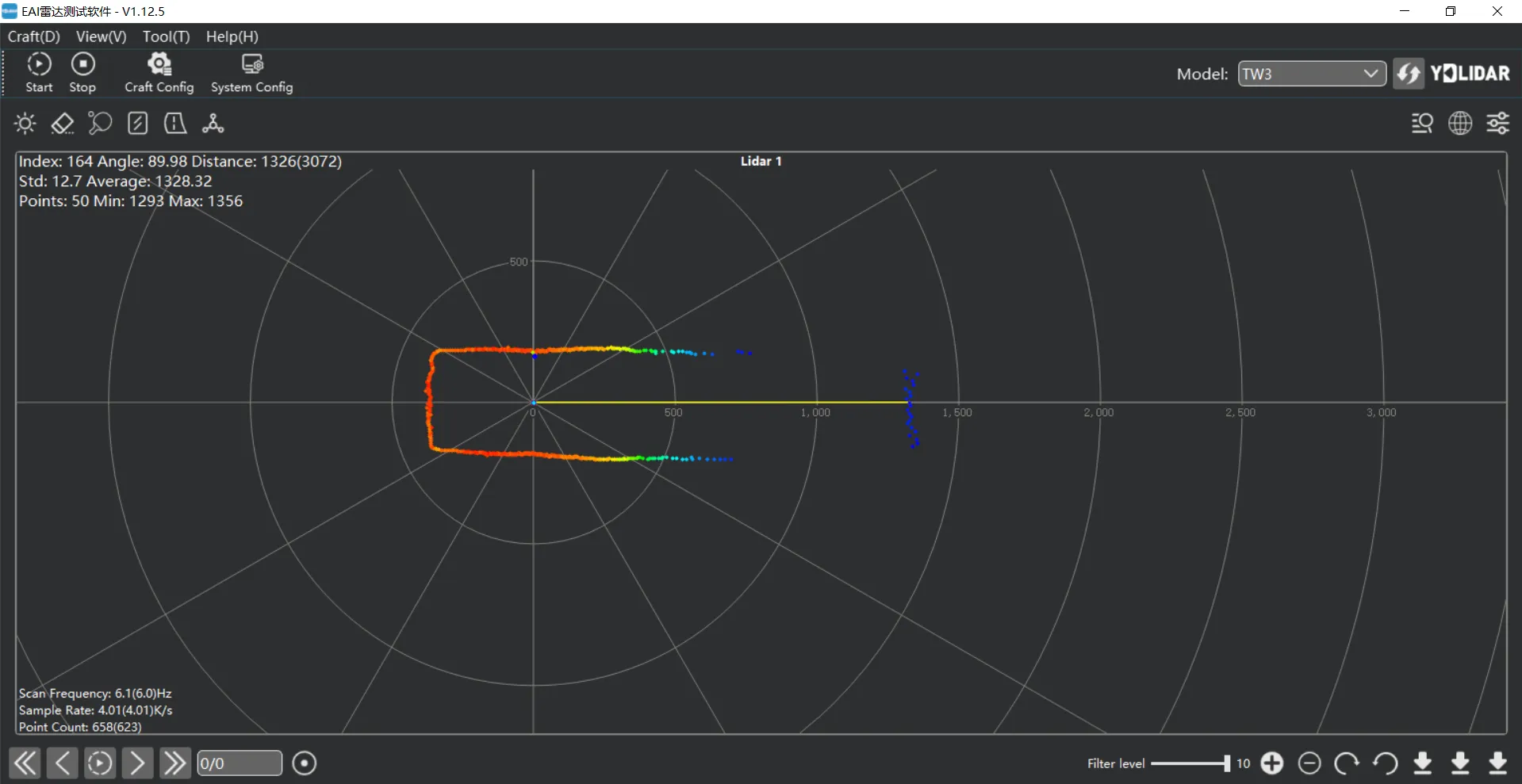
Task: Click the middle download icon
Action: 1460,763
